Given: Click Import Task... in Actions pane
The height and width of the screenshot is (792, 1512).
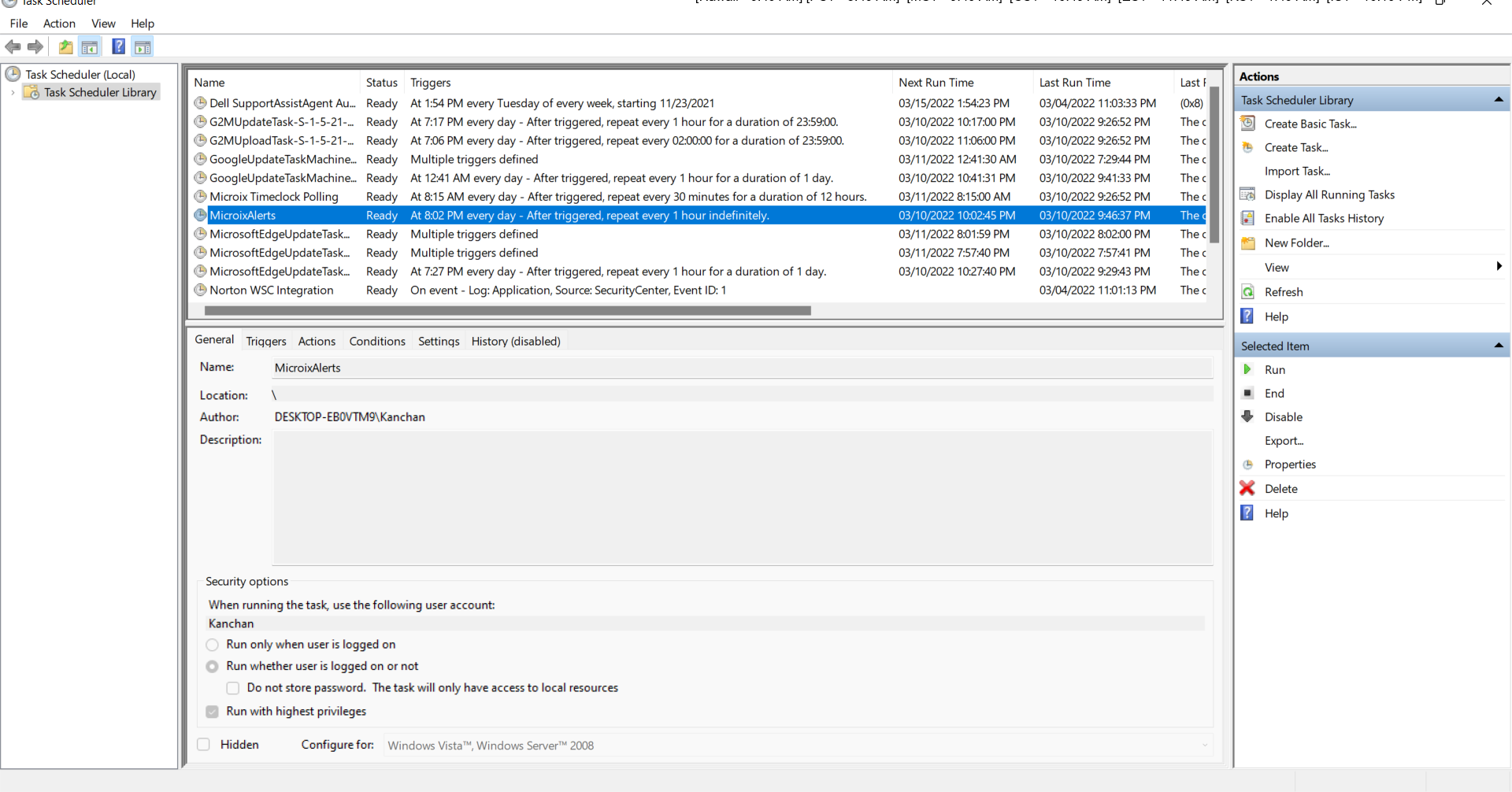Looking at the screenshot, I should [x=1297, y=172].
